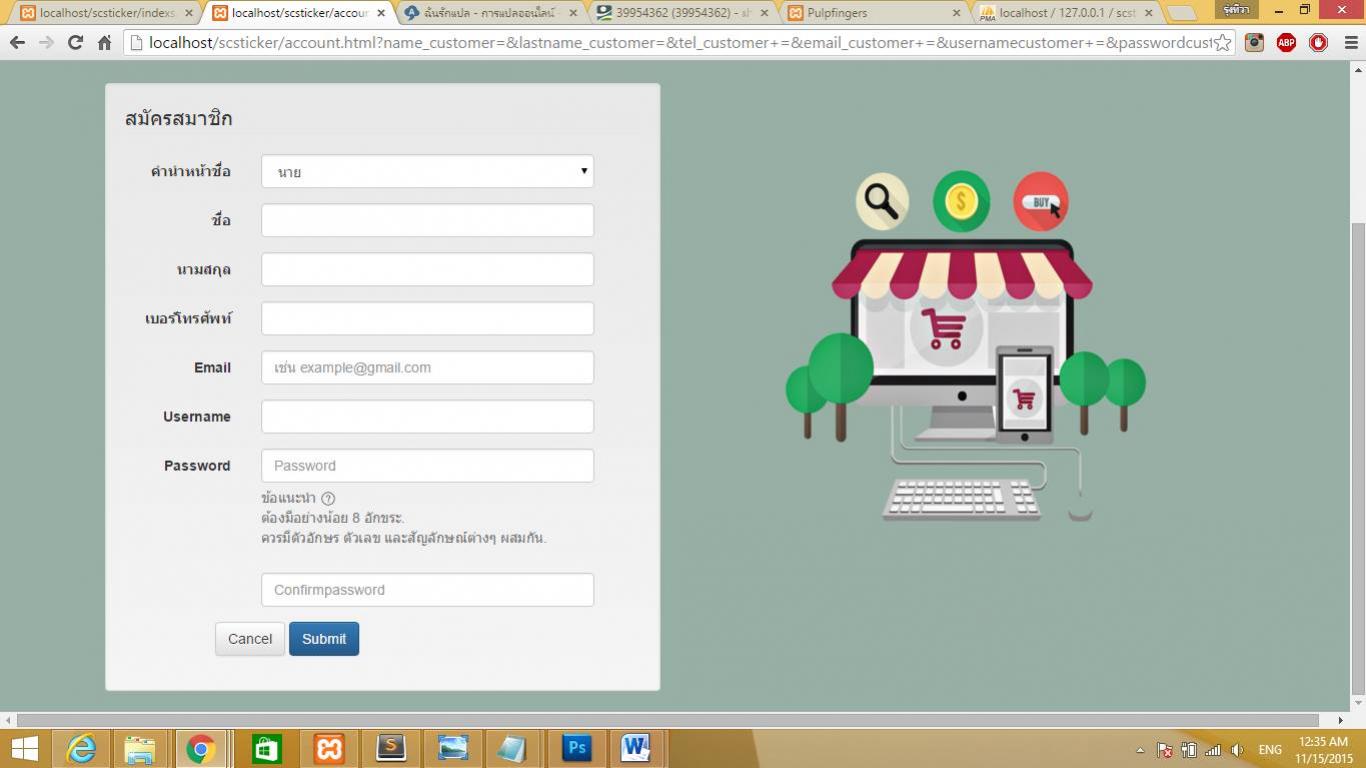Open Photoshop from the taskbar
Screen dimensions: 1366x768
coord(576,748)
